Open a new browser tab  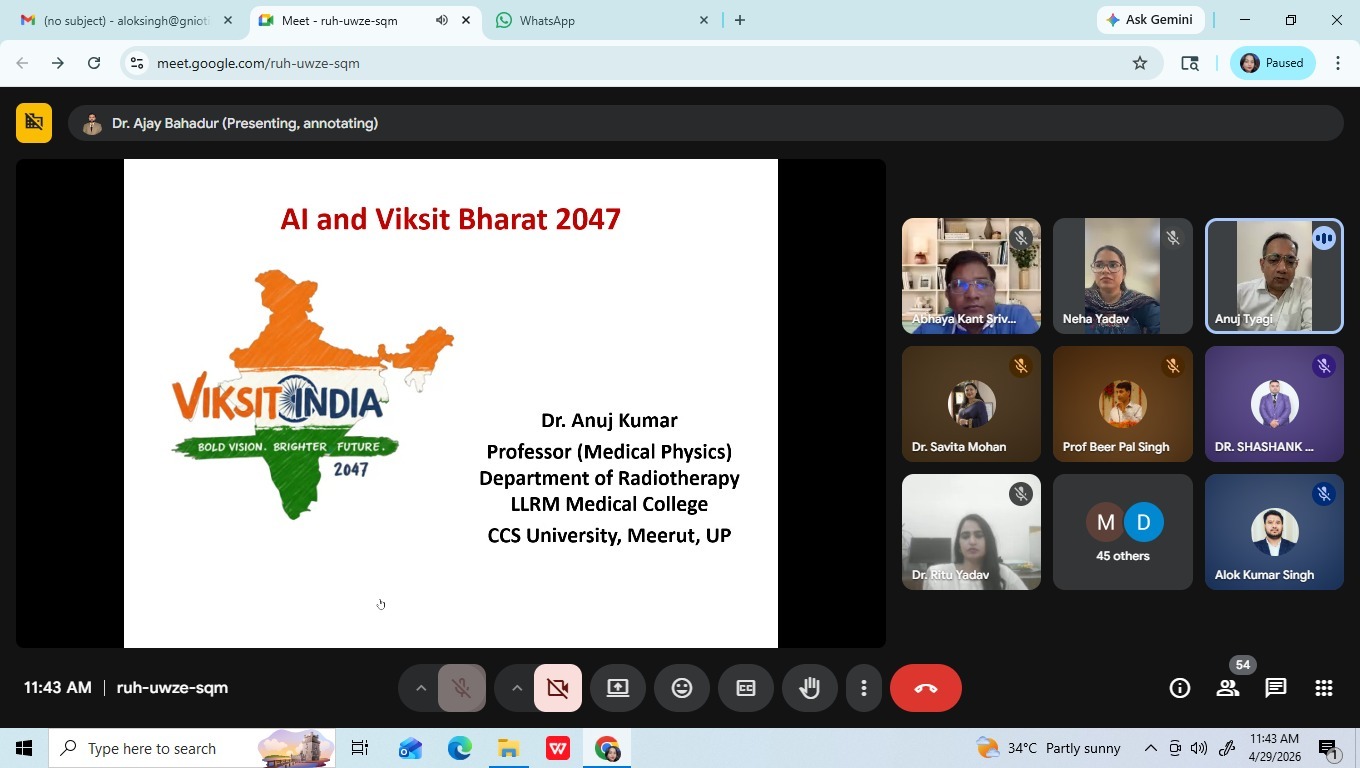click(740, 20)
